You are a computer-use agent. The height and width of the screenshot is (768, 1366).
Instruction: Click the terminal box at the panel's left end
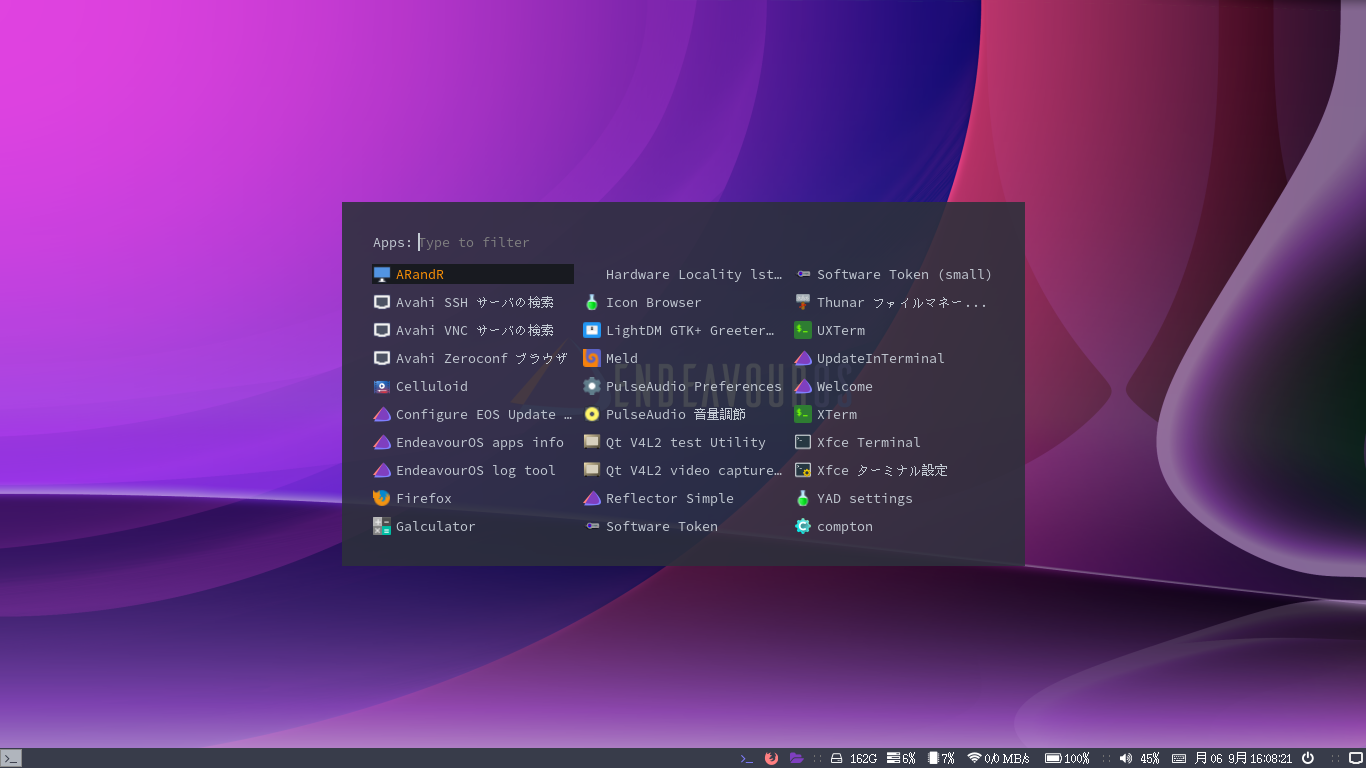tap(11, 758)
